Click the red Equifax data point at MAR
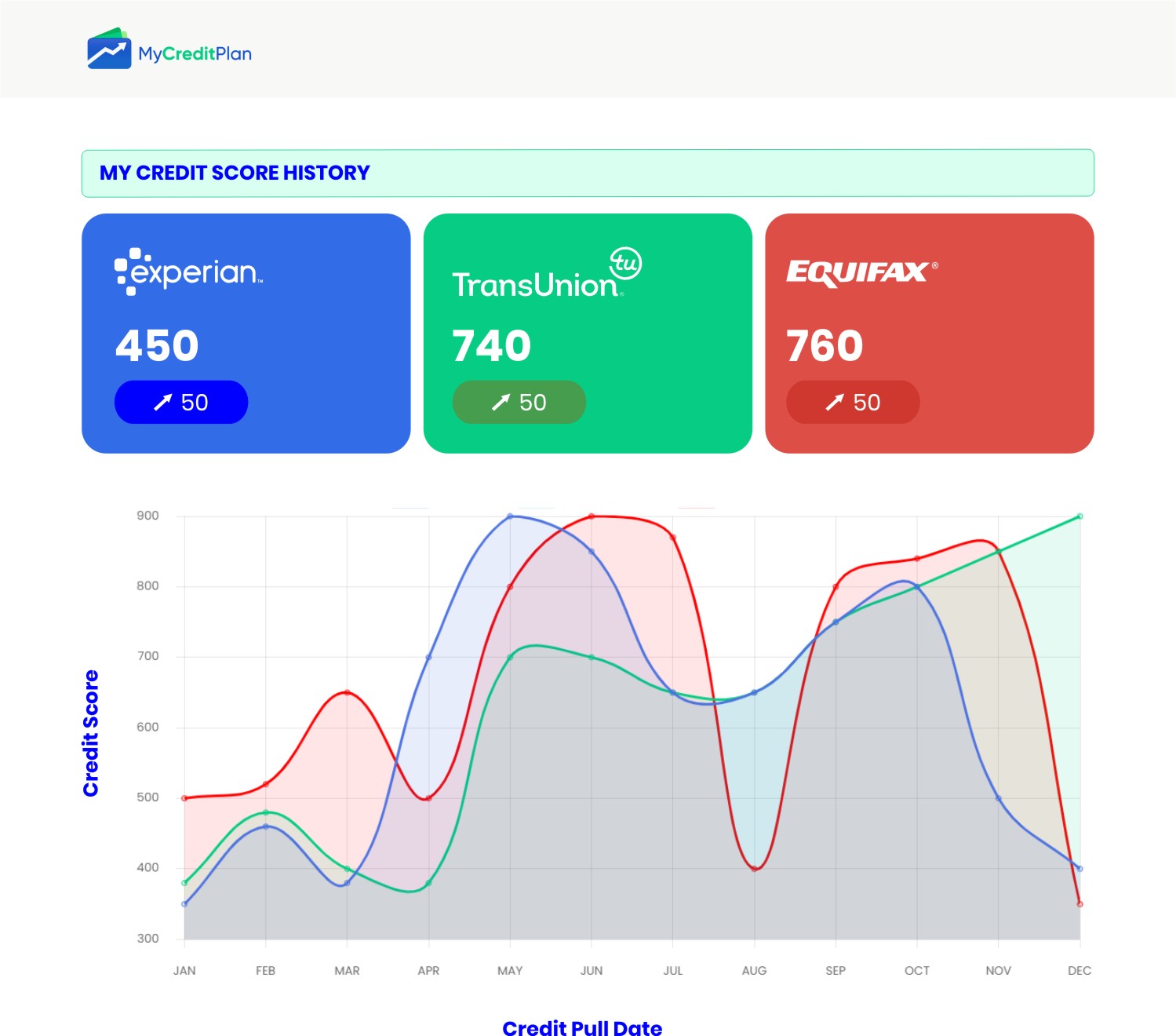Image resolution: width=1176 pixels, height=1036 pixels. click(x=348, y=692)
